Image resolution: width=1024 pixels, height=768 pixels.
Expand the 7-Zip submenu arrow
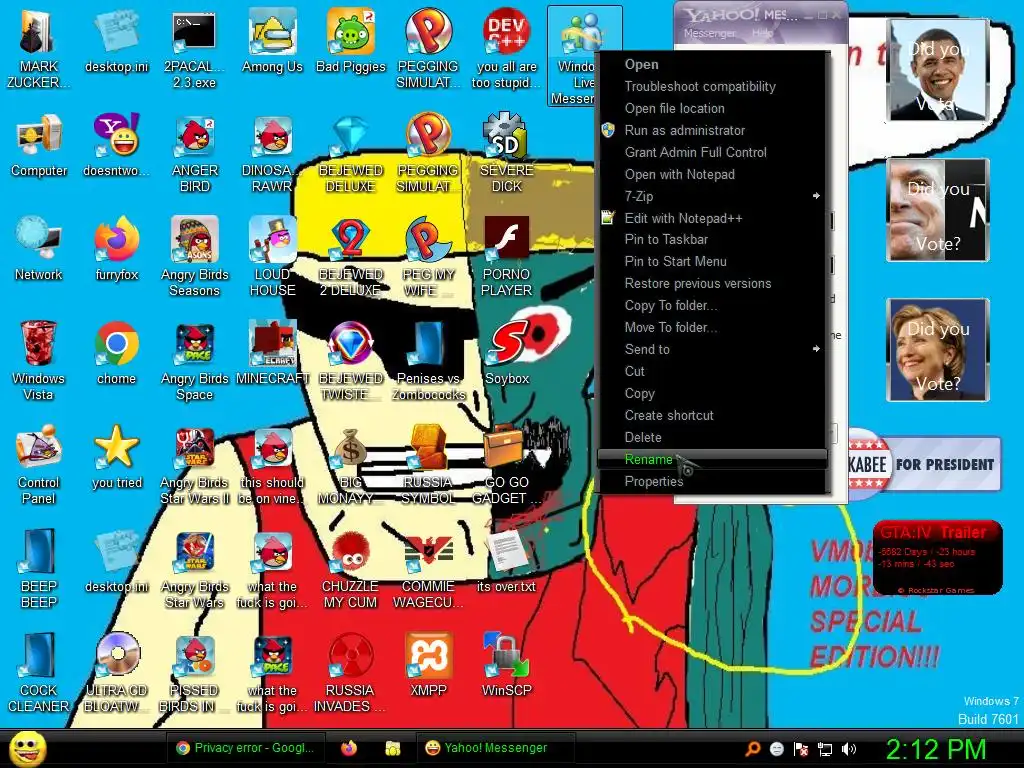[816, 196]
